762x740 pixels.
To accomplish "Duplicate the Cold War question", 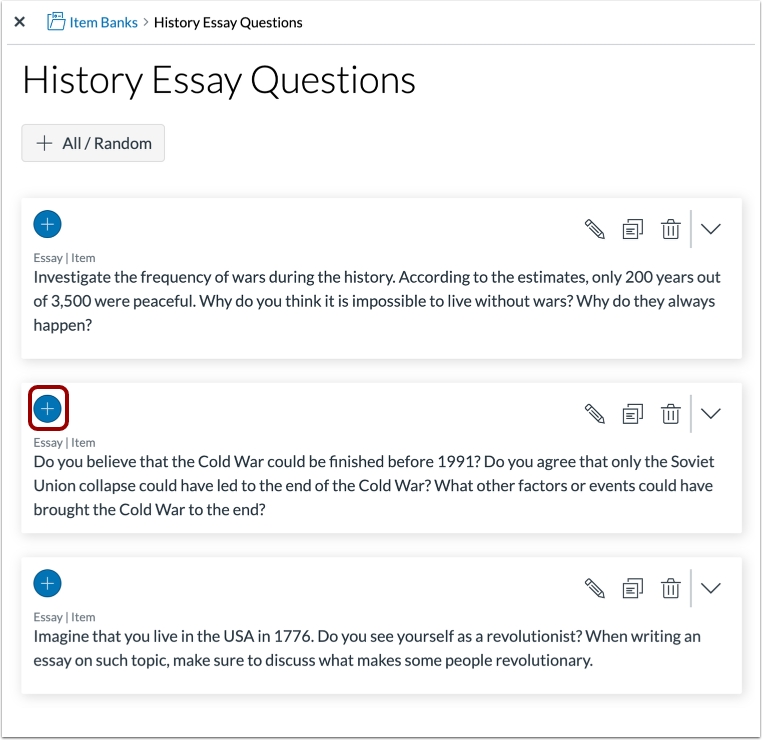I will click(x=633, y=413).
